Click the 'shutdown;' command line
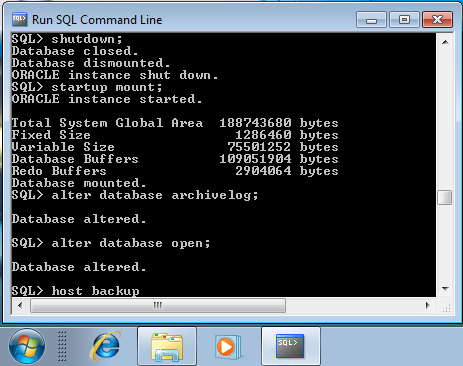Viewport: 463px width, 366px height. coord(67,39)
